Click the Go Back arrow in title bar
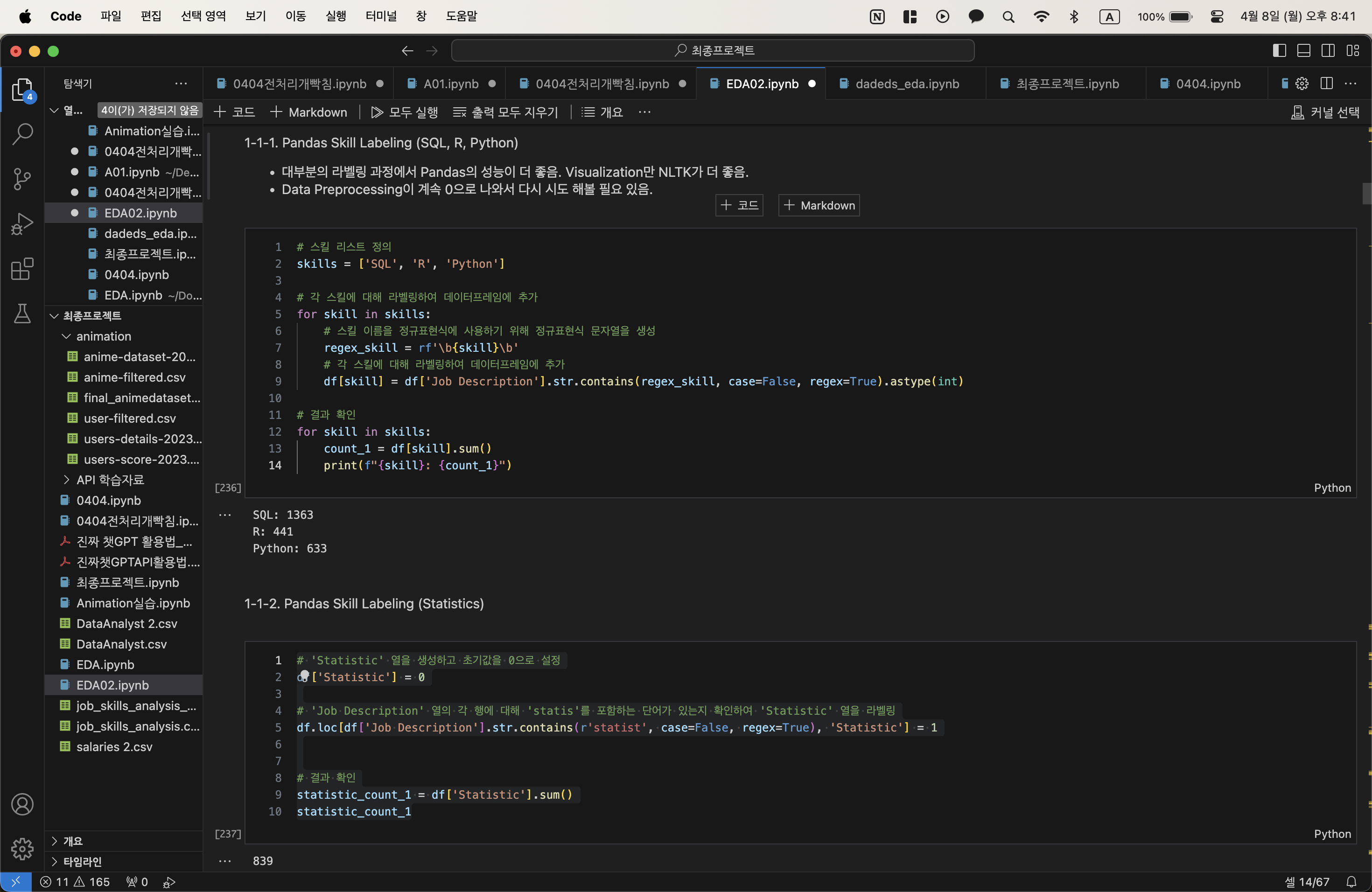1372x892 pixels. [x=407, y=51]
